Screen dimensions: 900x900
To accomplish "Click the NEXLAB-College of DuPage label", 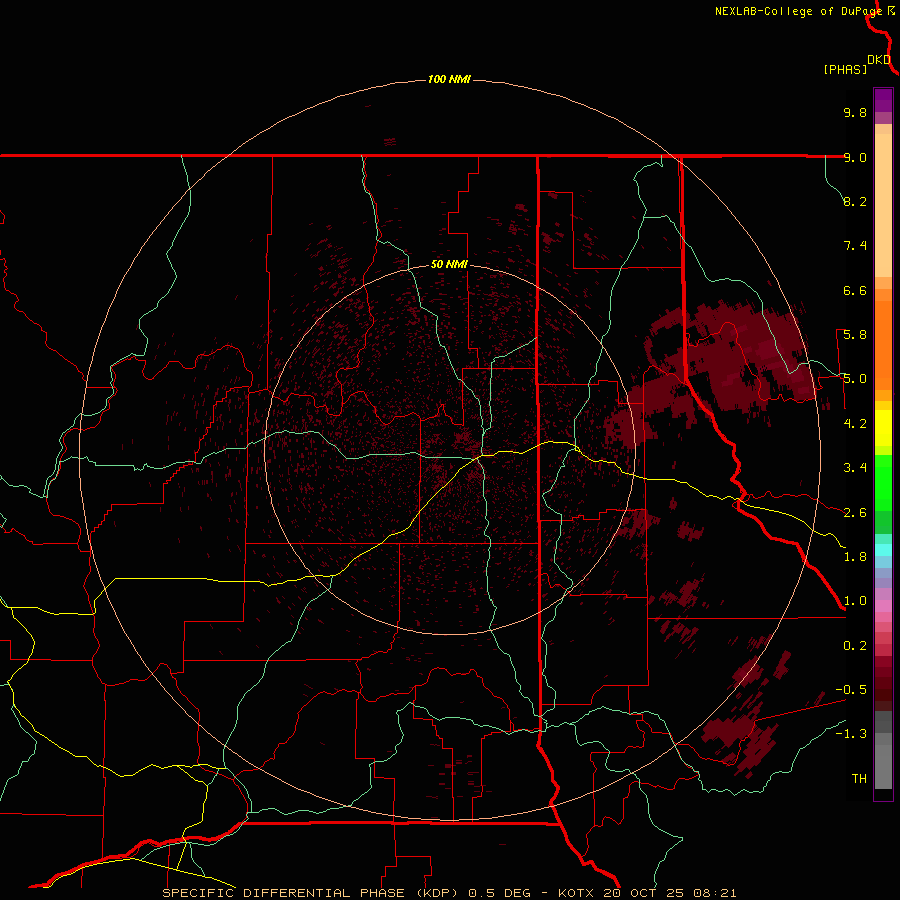I will [x=798, y=11].
